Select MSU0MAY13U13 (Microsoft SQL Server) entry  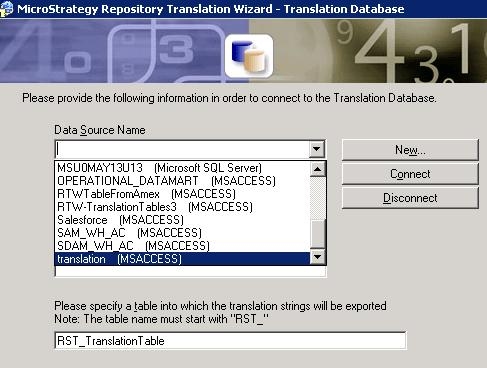[x=182, y=168]
